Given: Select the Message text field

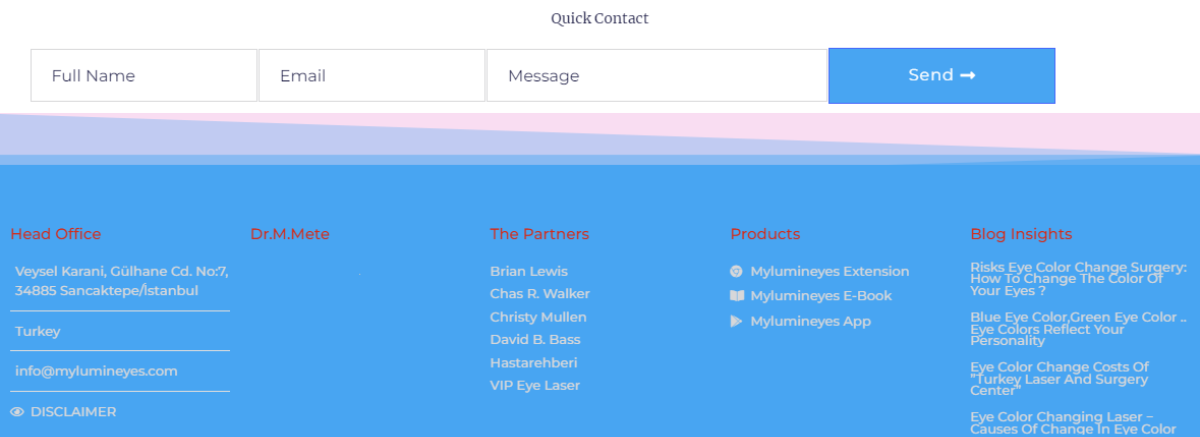Looking at the screenshot, I should pos(657,76).
